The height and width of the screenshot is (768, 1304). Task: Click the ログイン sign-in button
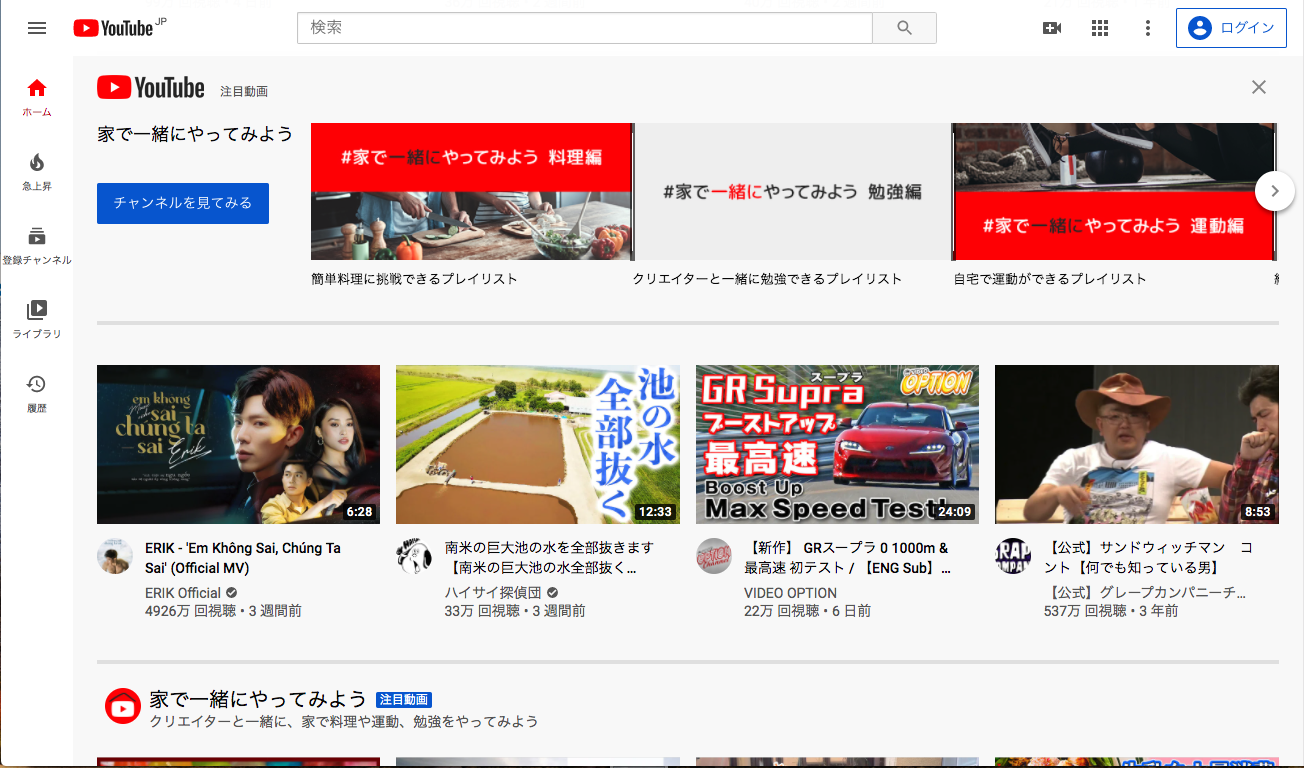click(x=1231, y=28)
